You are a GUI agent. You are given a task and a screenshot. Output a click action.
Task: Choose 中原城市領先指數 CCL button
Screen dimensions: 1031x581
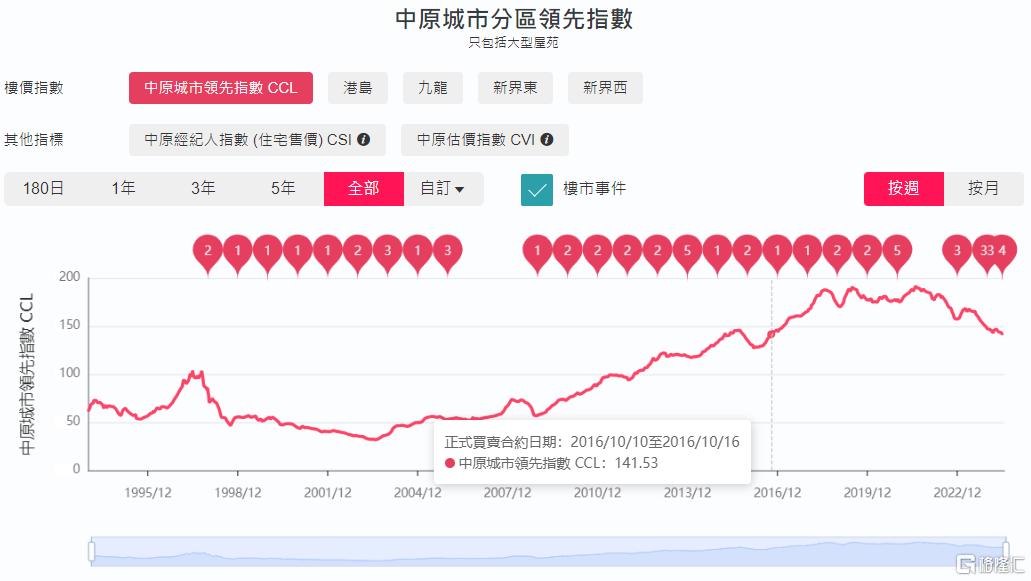[221, 88]
